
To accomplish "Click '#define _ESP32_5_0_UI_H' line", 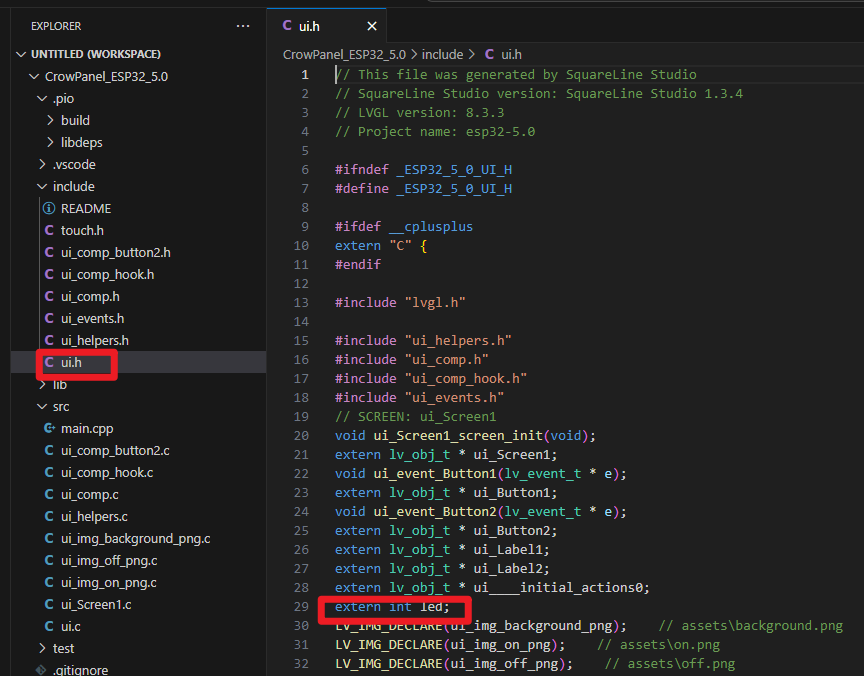I will click(x=423, y=188).
